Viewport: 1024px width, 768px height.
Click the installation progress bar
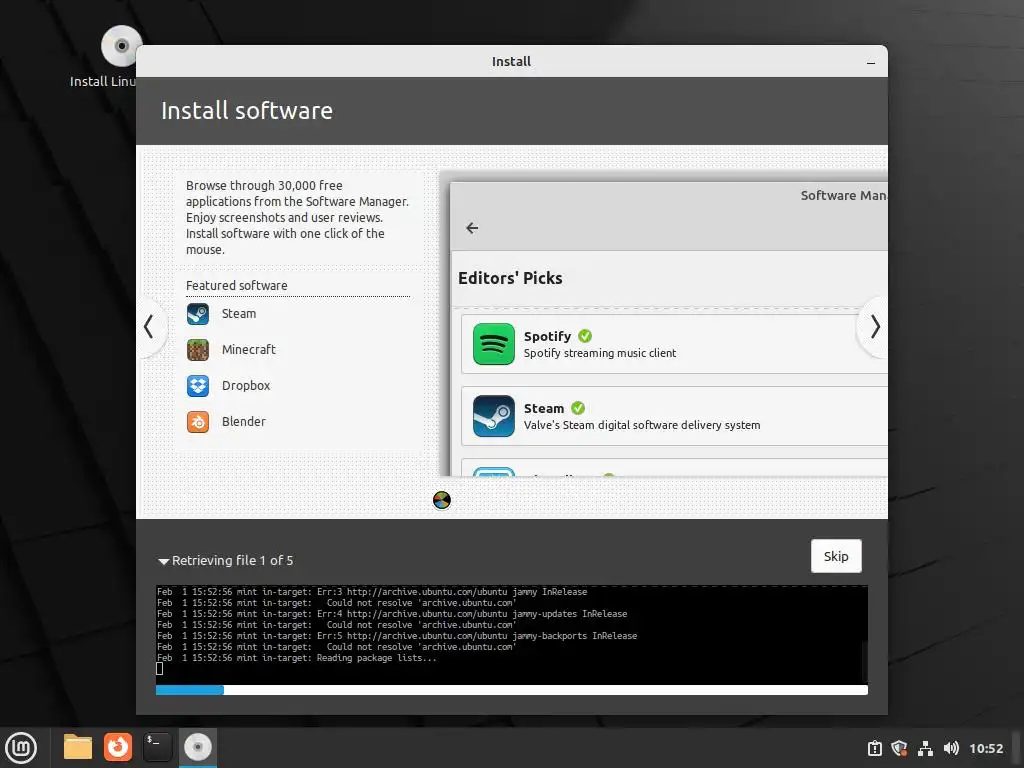pos(511,690)
